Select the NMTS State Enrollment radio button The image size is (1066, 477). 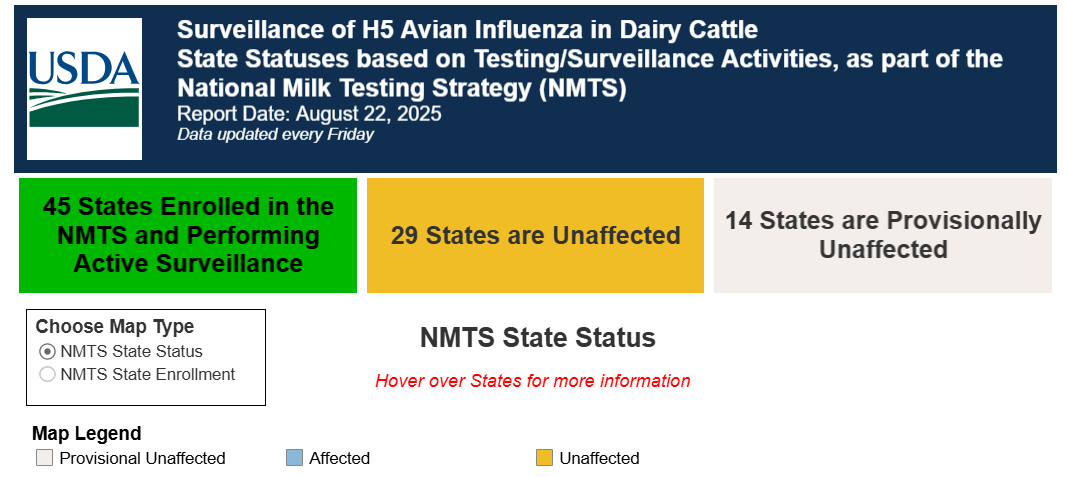coord(48,374)
